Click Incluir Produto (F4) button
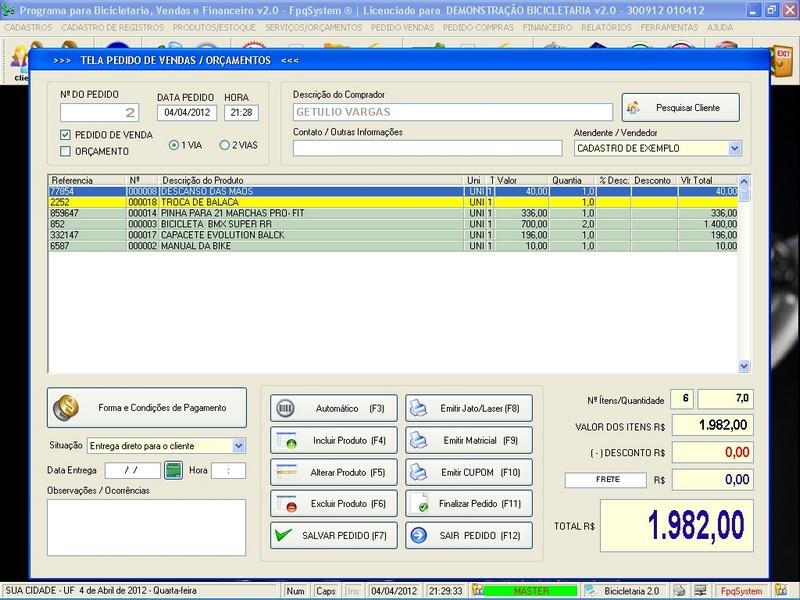800x600 pixels. (x=334, y=440)
